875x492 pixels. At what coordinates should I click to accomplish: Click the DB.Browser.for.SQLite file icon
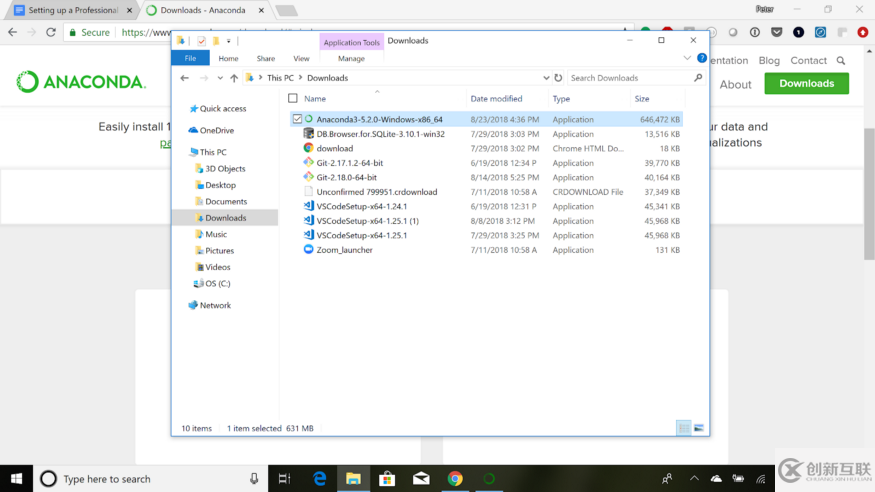click(309, 133)
